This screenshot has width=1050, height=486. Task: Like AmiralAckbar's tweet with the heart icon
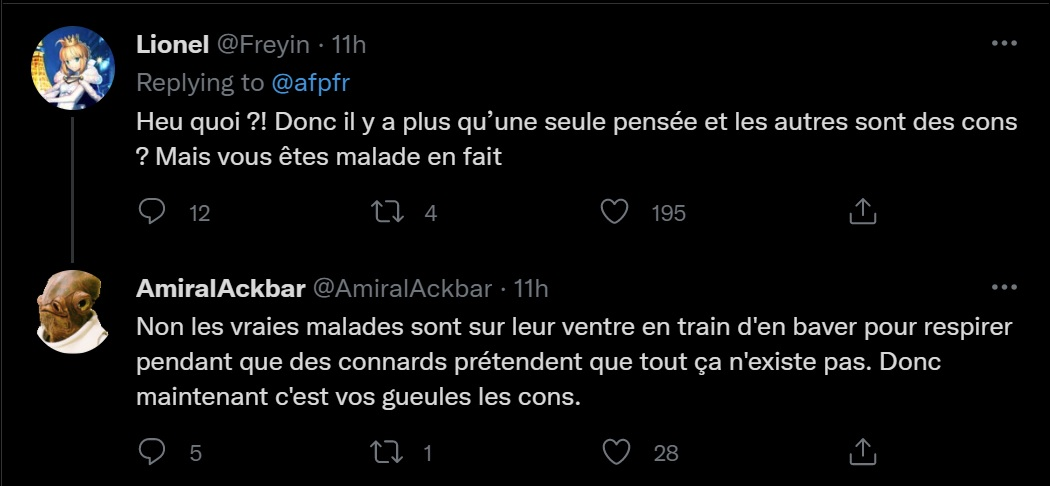616,452
